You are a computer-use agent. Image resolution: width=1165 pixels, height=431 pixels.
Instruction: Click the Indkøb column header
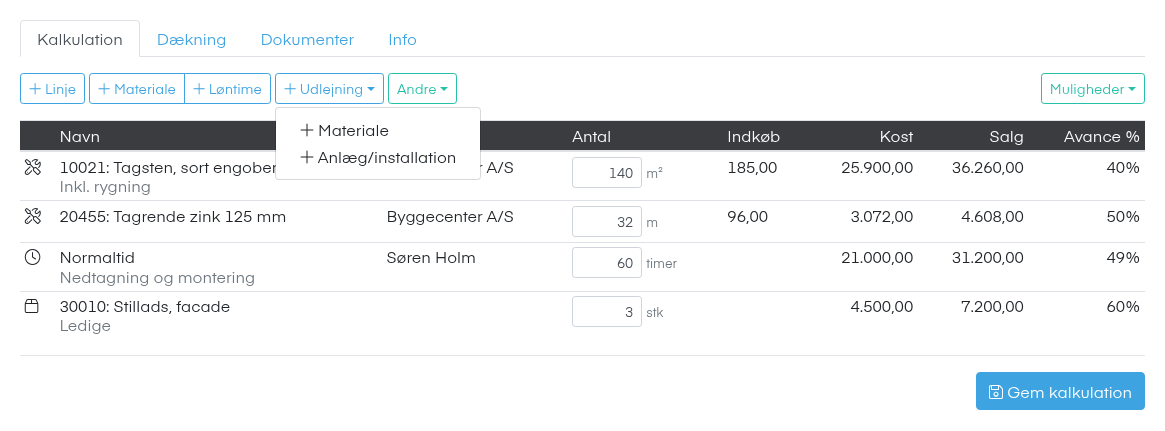pos(753,137)
